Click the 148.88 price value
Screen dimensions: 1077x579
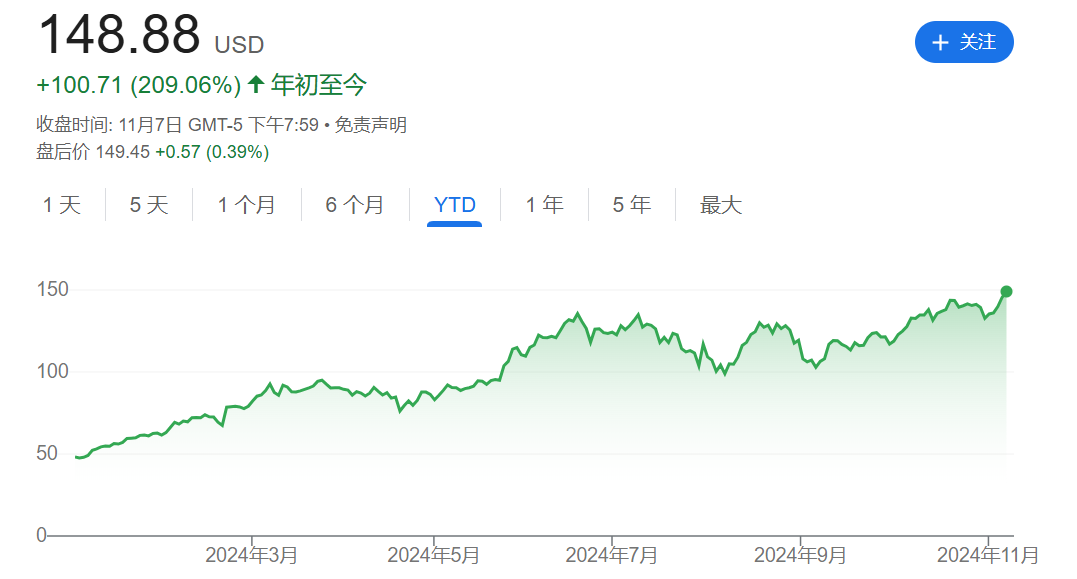coord(119,35)
